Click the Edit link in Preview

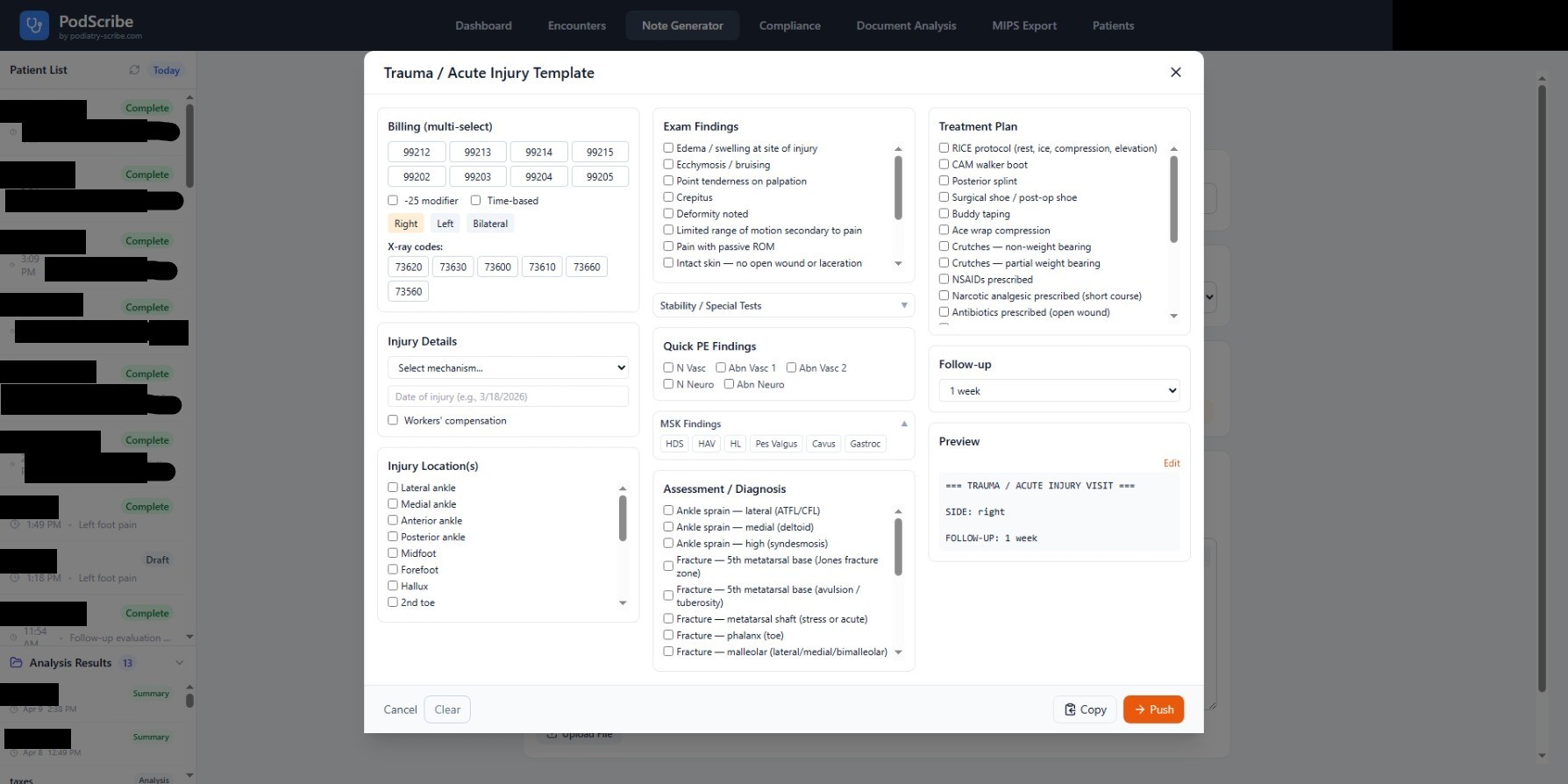click(1172, 463)
